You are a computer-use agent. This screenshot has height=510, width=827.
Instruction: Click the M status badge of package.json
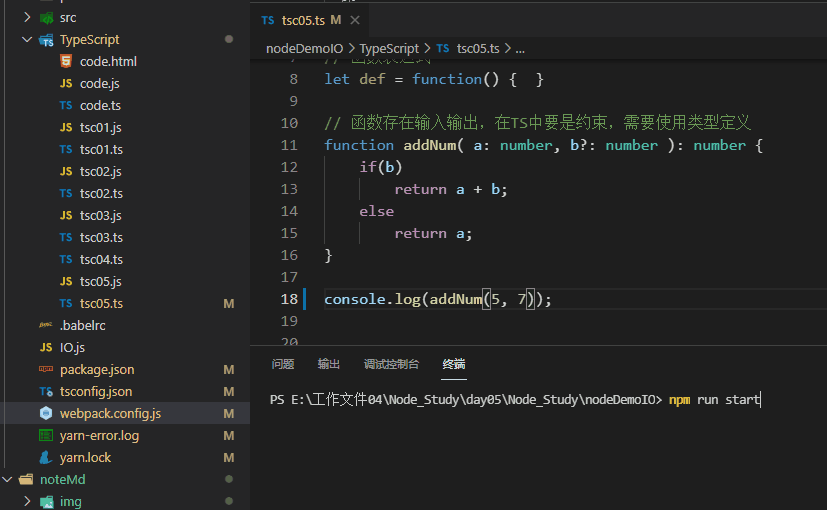[228, 370]
